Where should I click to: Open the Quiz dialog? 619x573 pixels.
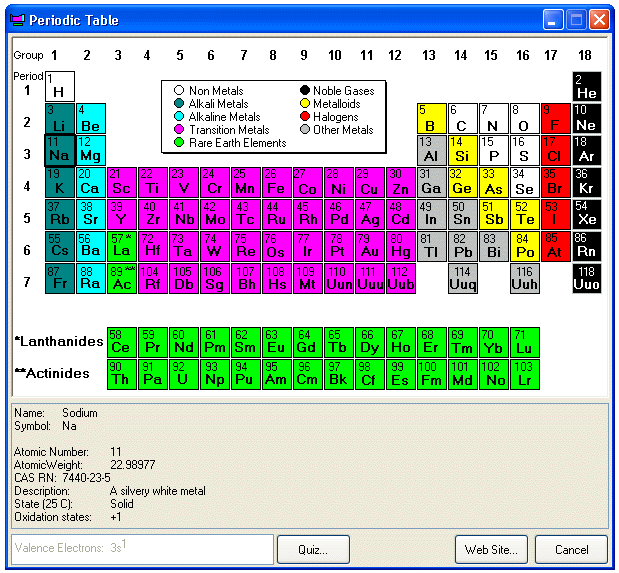pos(313,549)
